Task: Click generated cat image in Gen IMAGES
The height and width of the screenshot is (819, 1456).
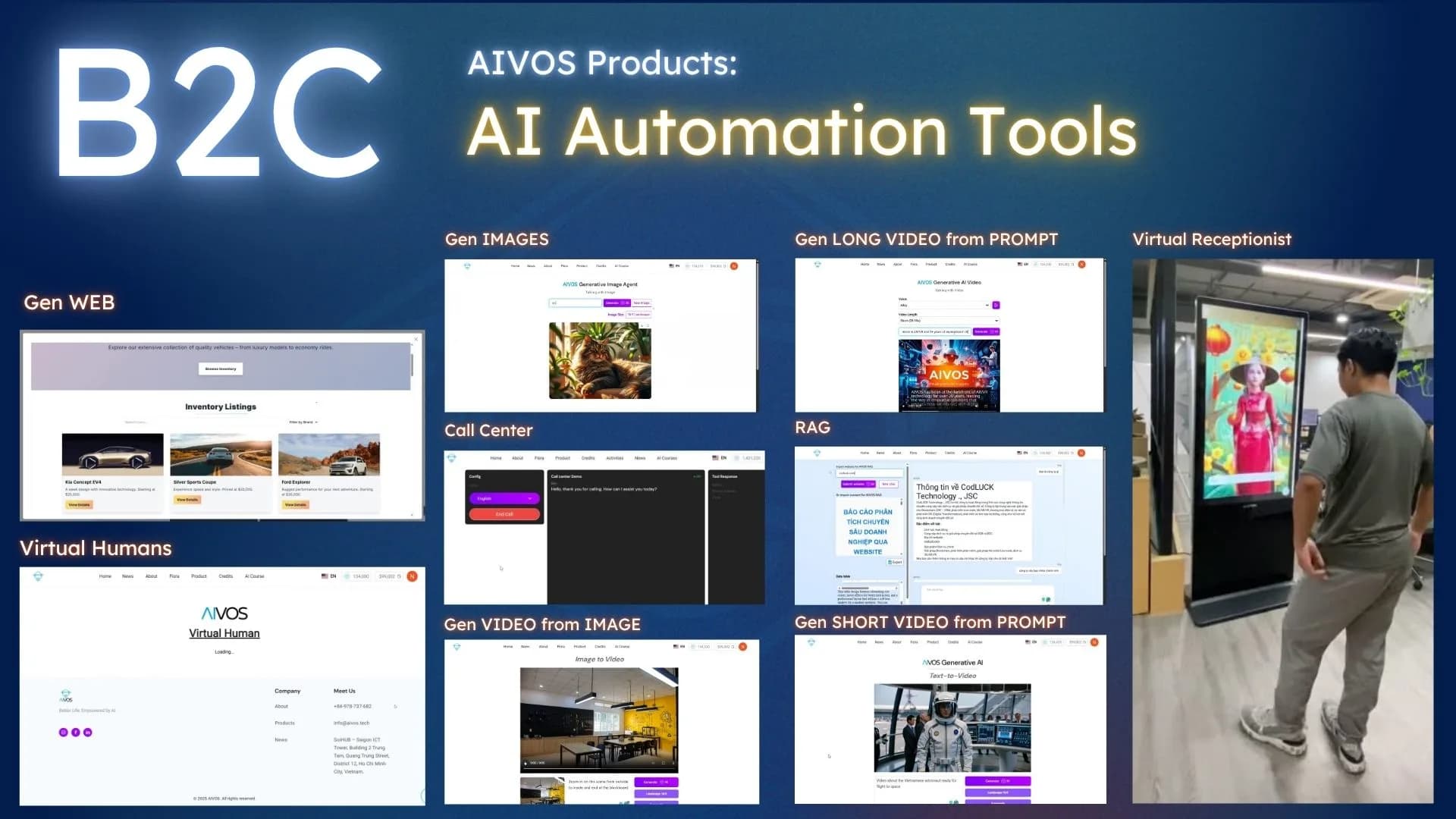Action: tap(600, 361)
